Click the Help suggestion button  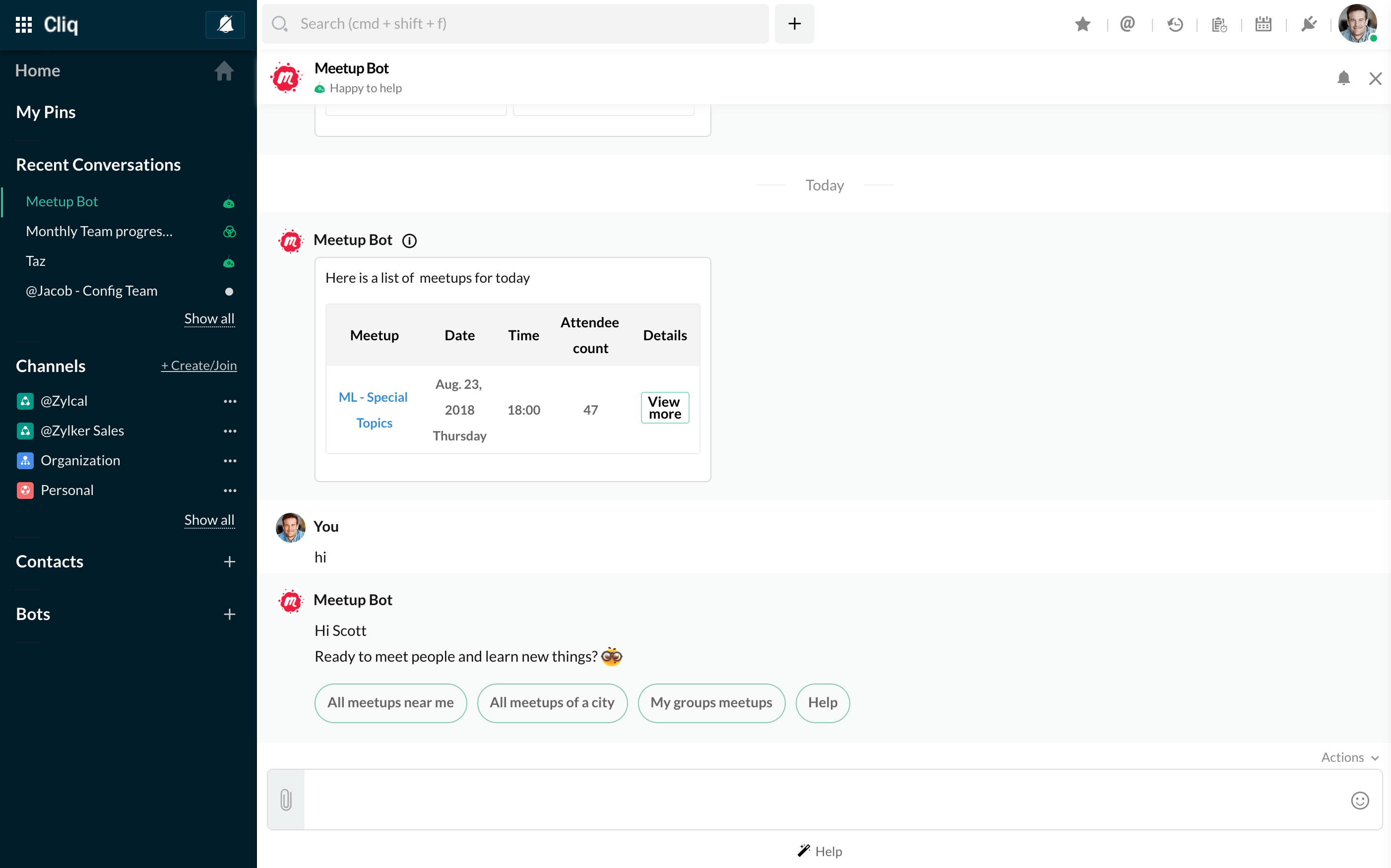tap(822, 703)
